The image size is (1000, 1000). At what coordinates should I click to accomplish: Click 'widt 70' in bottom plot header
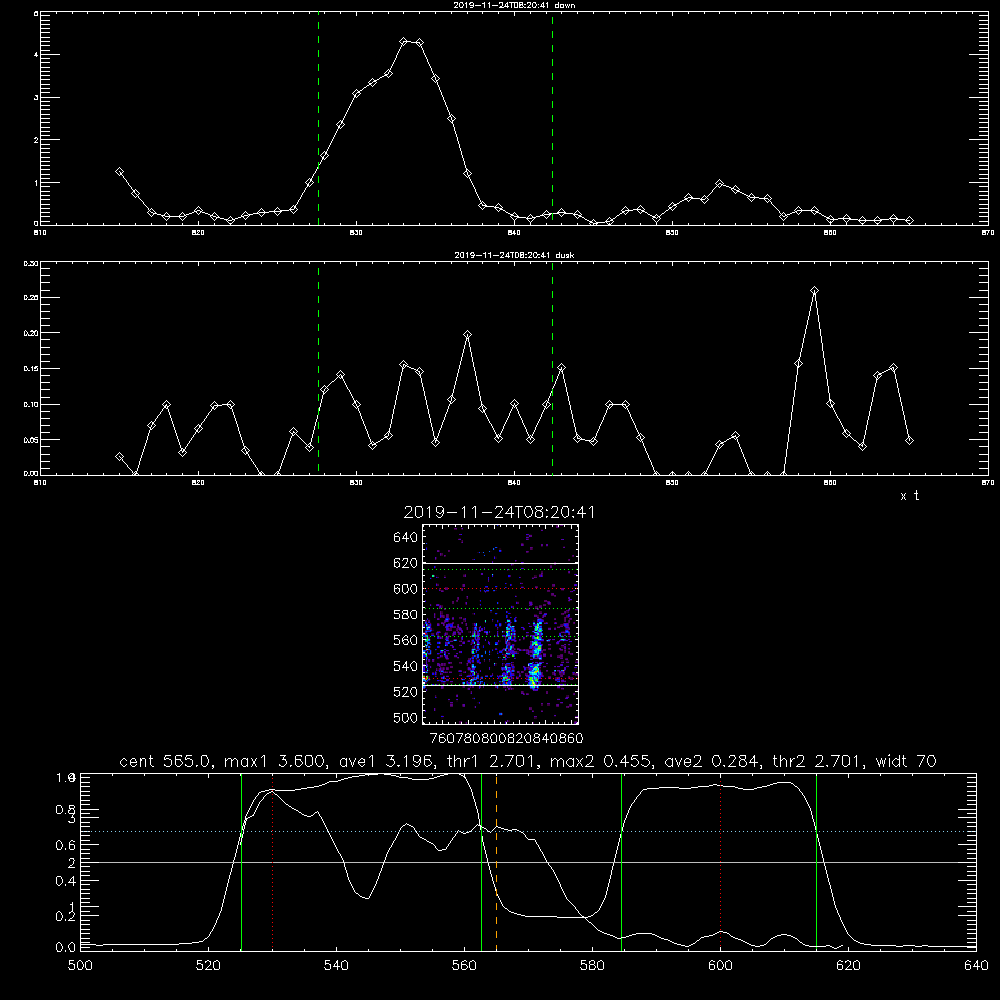click(906, 761)
